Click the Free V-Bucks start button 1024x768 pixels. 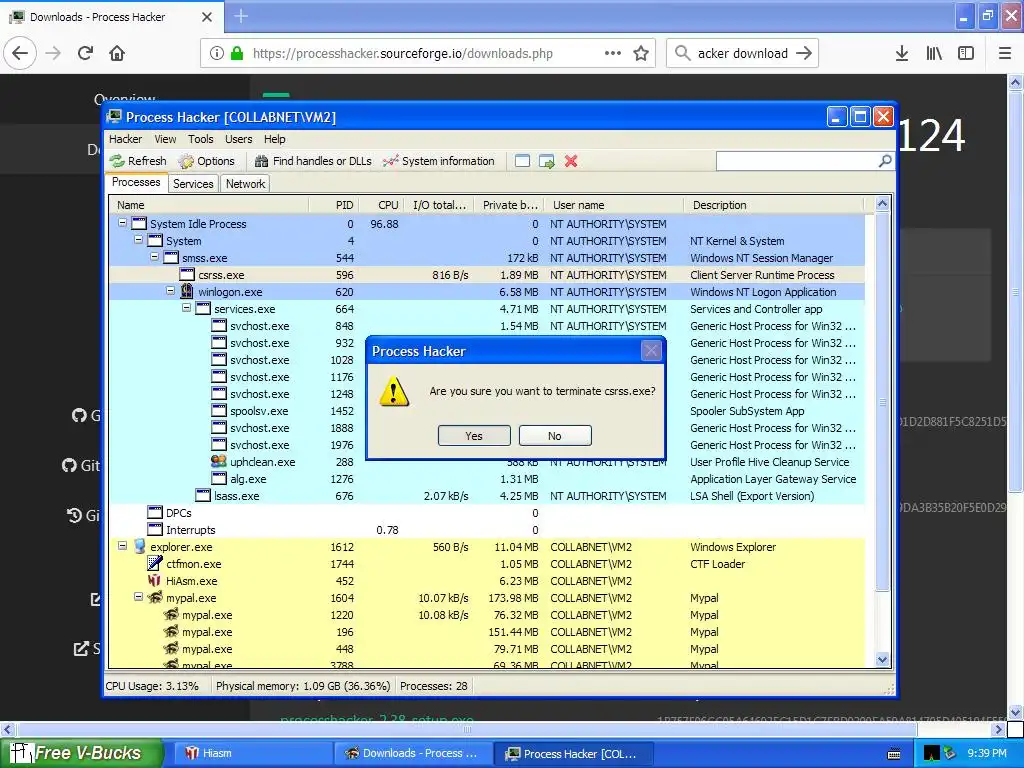82,753
